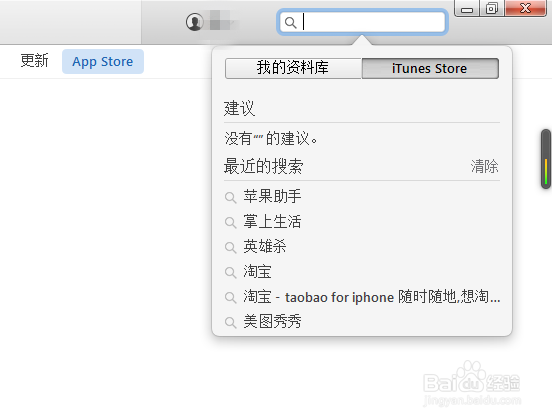The image size is (552, 420).
Task: Clear recent searches with 清除
Action: (484, 166)
